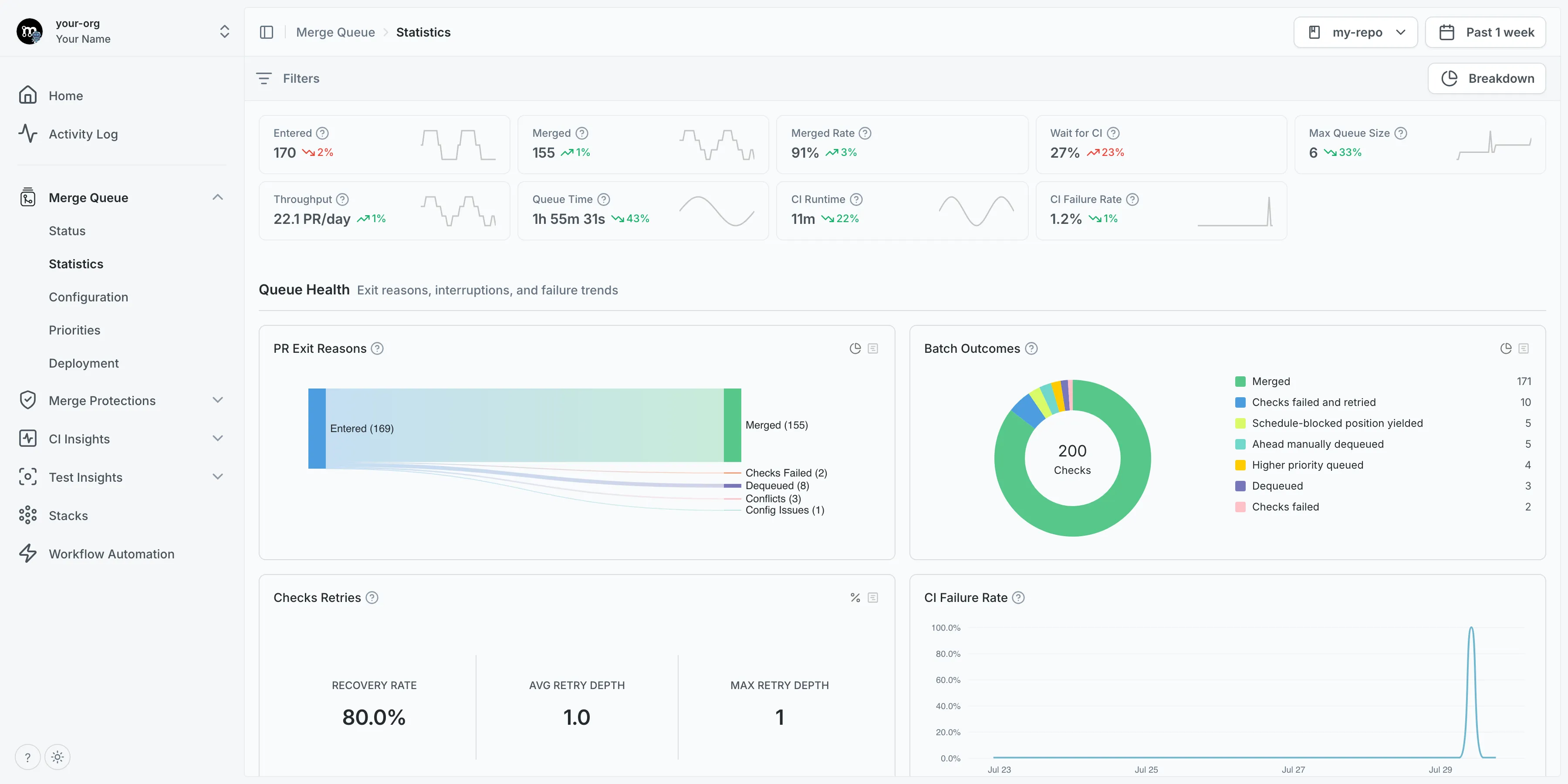This screenshot has width=1568, height=784.
Task: Show help for Merged Rate metric
Action: tap(865, 133)
